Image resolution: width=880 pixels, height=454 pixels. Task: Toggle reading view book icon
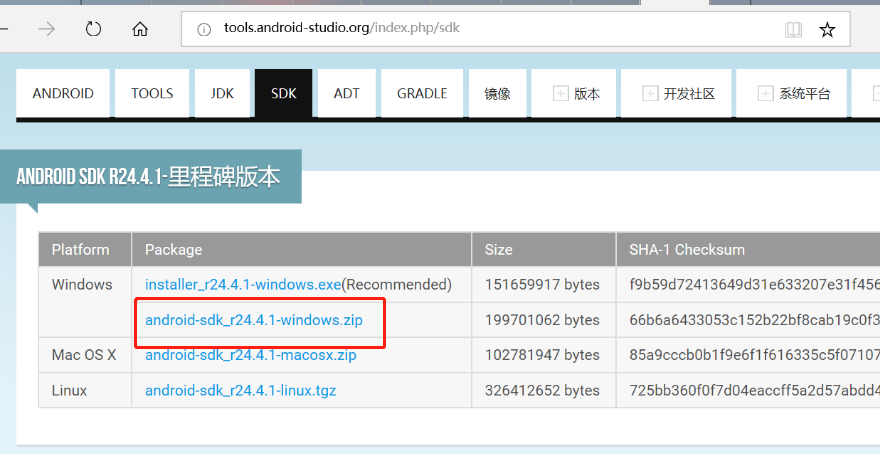coord(793,29)
